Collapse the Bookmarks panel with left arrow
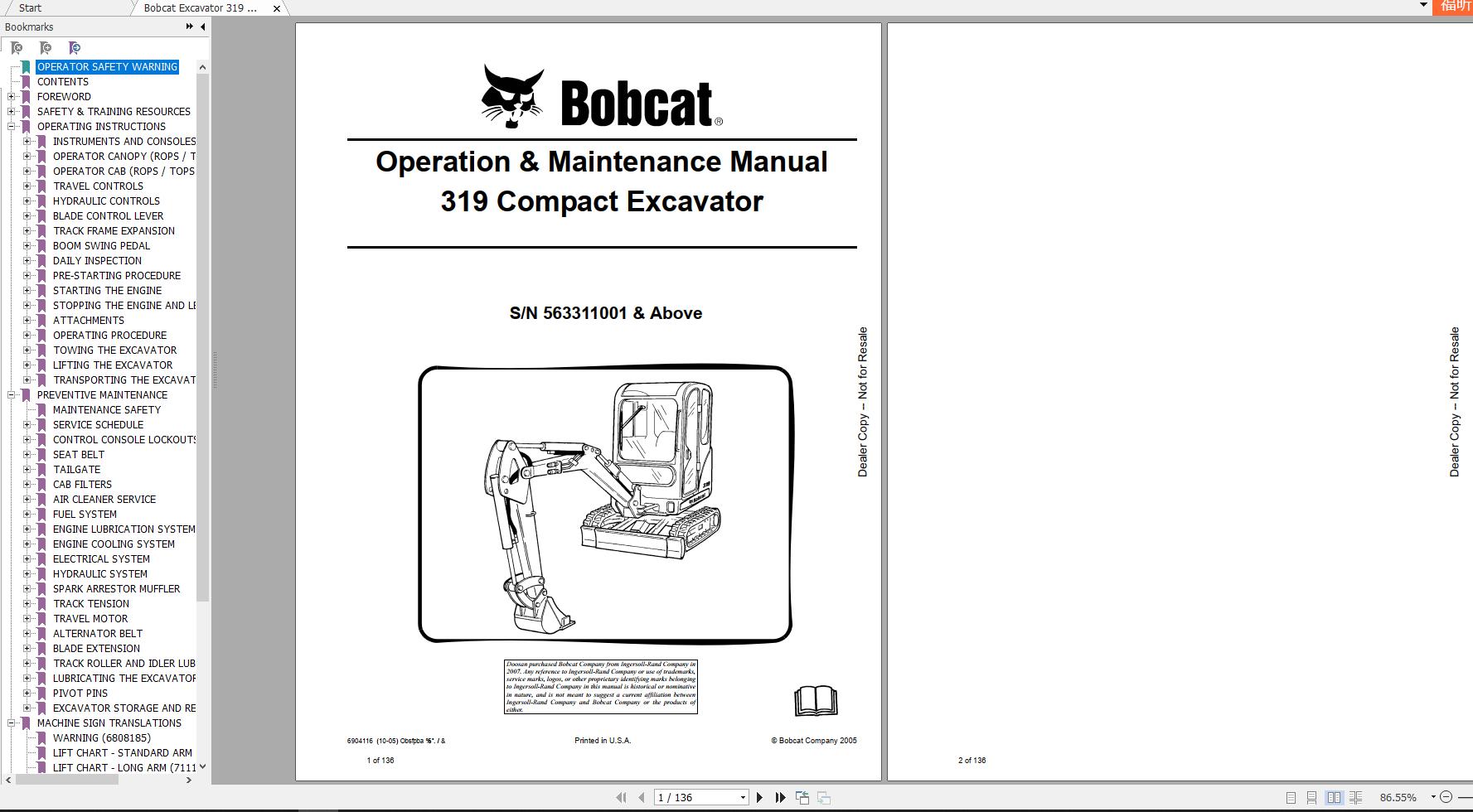The height and width of the screenshot is (812, 1473). click(203, 27)
